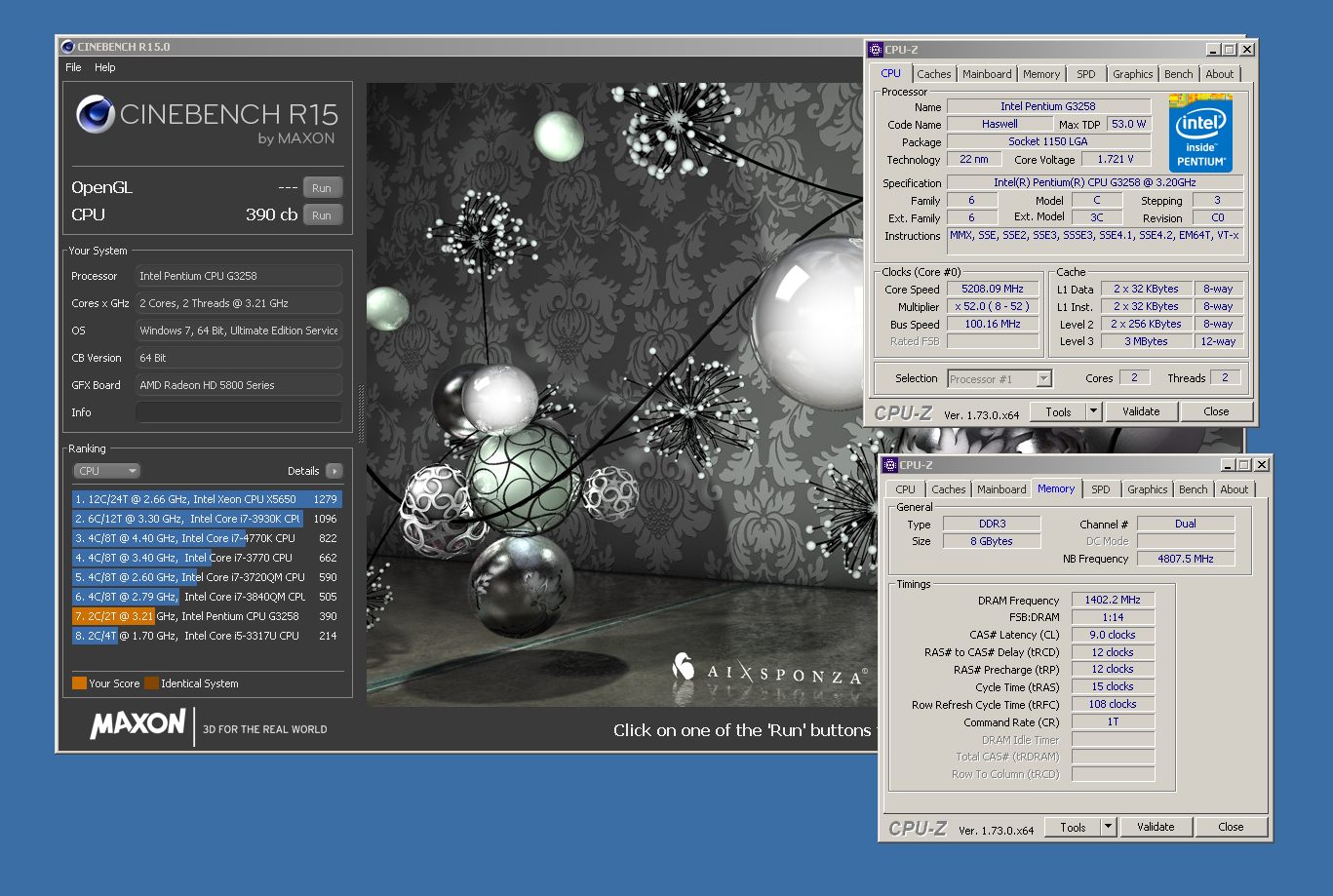Click Validate in top CPU-Z window
Viewport: 1333px width, 896px height.
point(1141,412)
